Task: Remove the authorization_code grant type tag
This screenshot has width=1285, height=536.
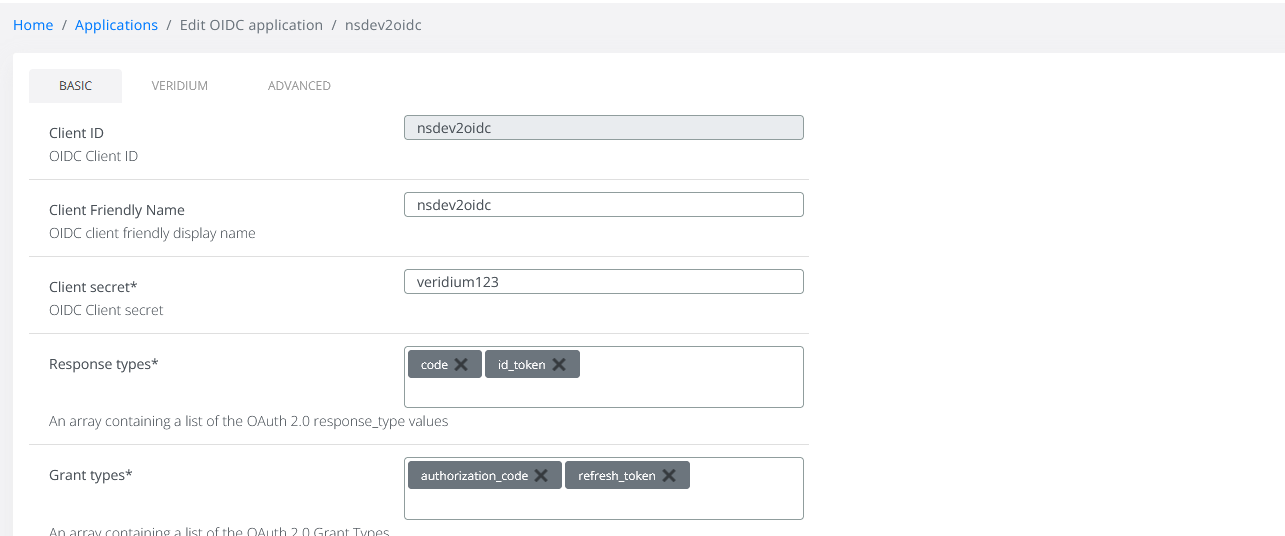Action: [x=541, y=476]
